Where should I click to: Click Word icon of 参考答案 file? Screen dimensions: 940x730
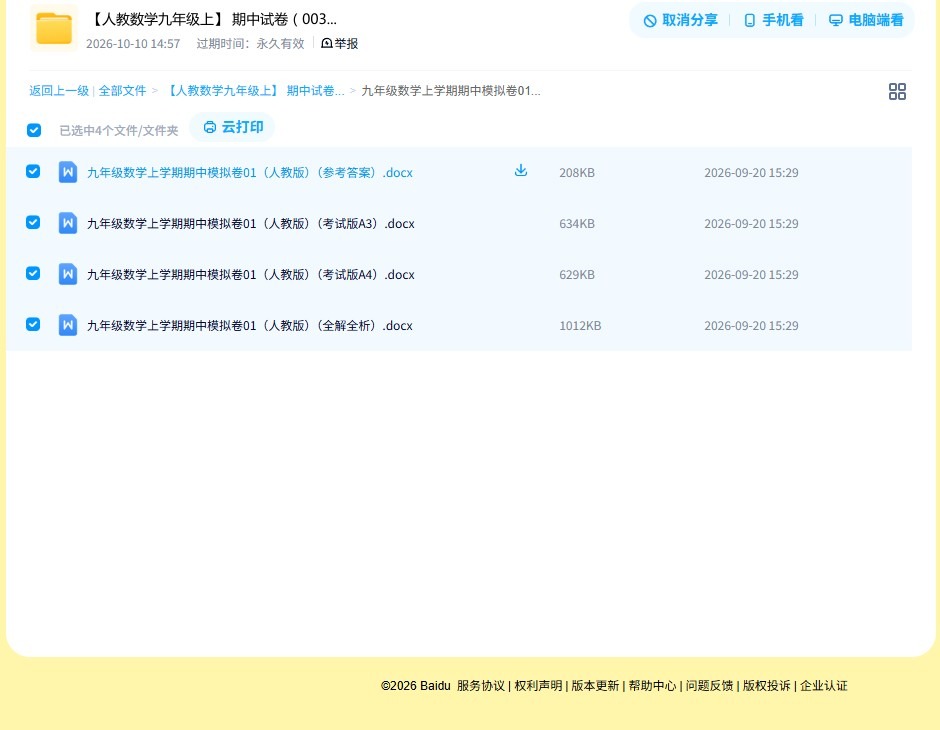[68, 173]
